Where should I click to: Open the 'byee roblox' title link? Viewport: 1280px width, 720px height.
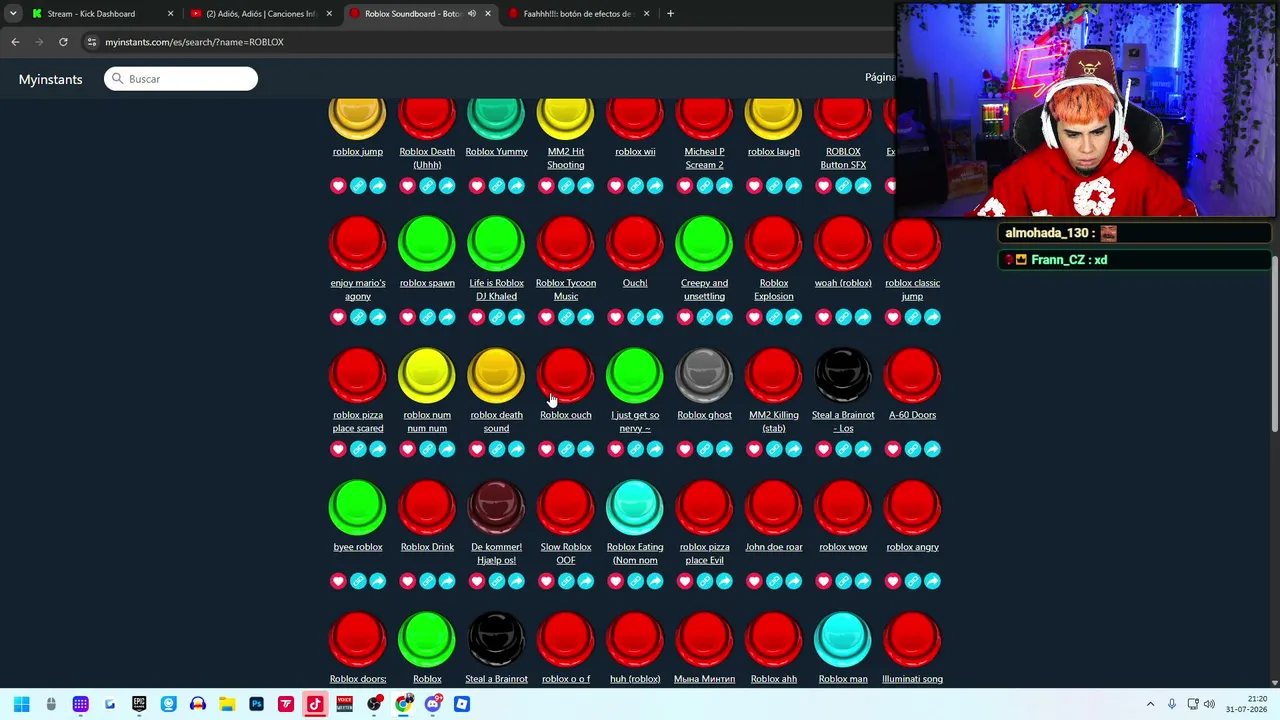(x=358, y=547)
